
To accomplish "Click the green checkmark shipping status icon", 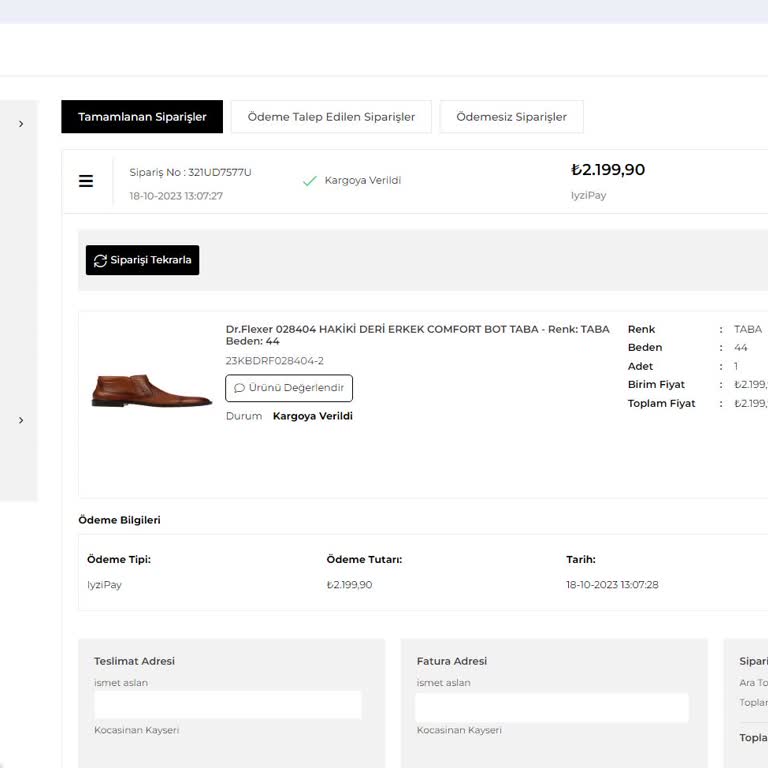I will pos(310,181).
